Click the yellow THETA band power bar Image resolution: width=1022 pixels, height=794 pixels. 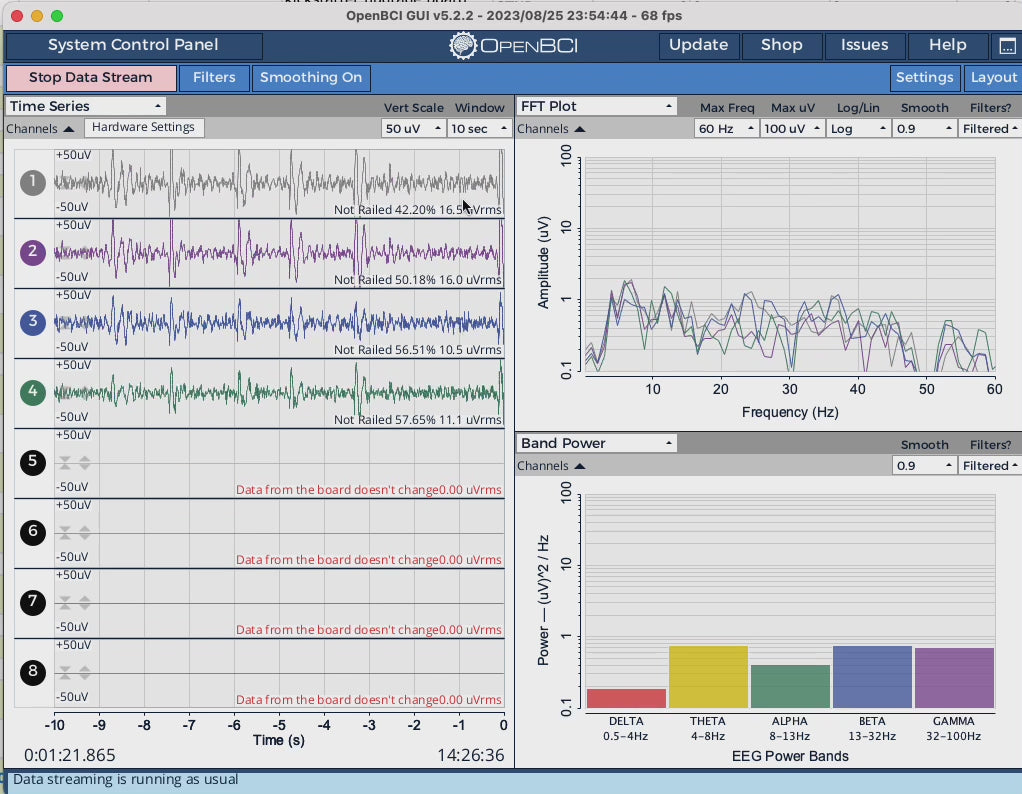(708, 677)
